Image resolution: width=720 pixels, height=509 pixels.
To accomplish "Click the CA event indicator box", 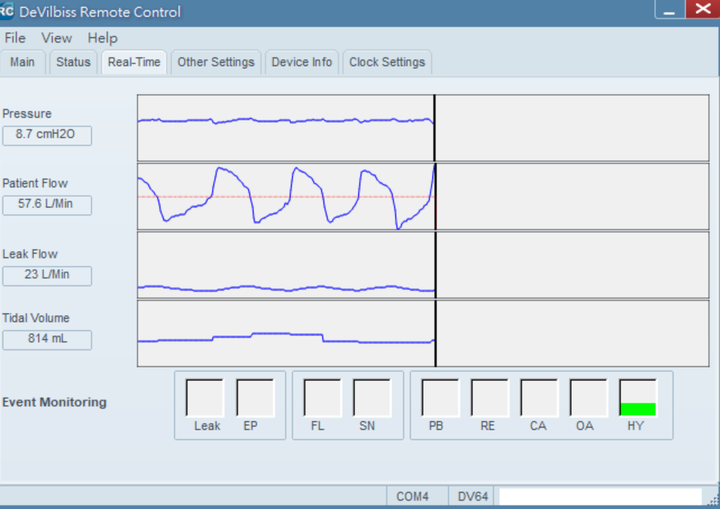I will point(539,398).
